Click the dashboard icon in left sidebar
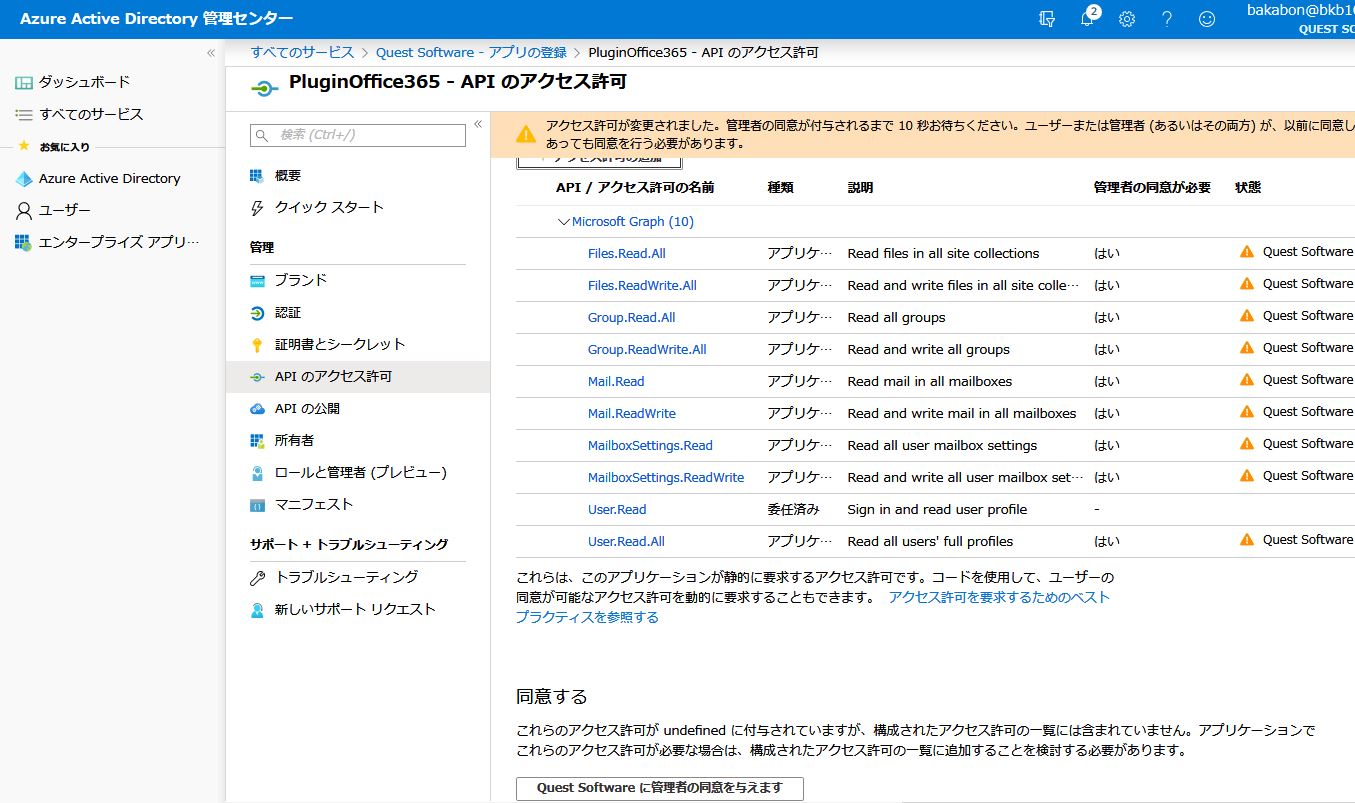The width and height of the screenshot is (1355, 803). point(24,82)
